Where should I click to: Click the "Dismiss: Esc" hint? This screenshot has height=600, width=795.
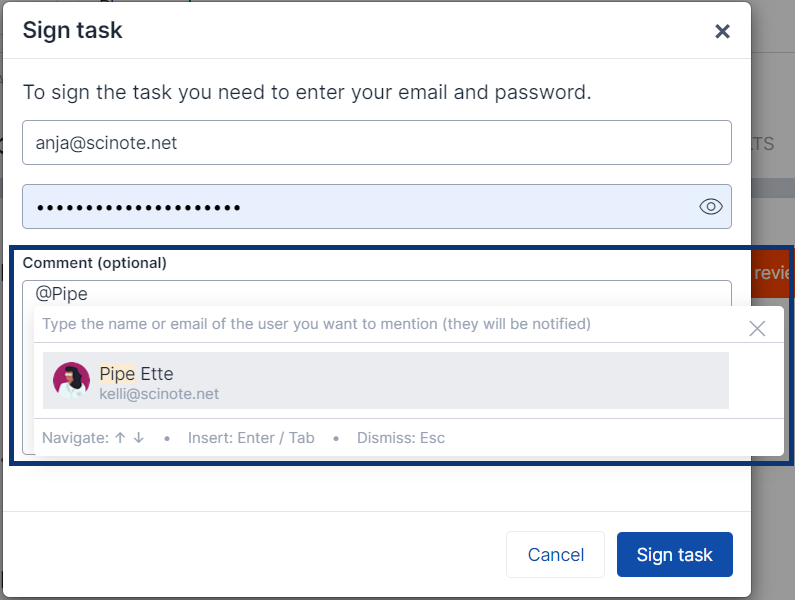pyautogui.click(x=401, y=438)
